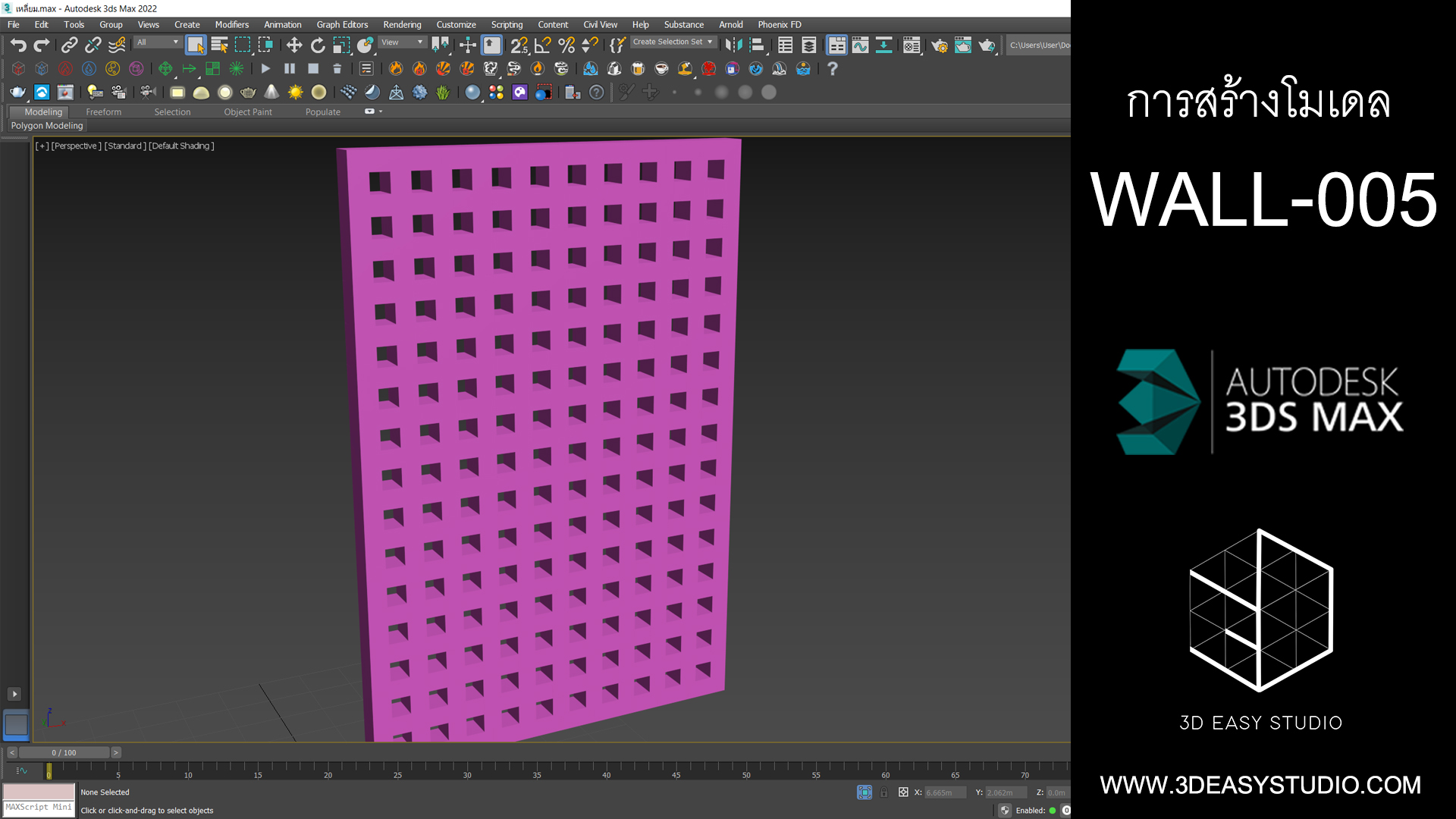Click the Sunlight system icon
1456x819 pixels.
pos(295,93)
